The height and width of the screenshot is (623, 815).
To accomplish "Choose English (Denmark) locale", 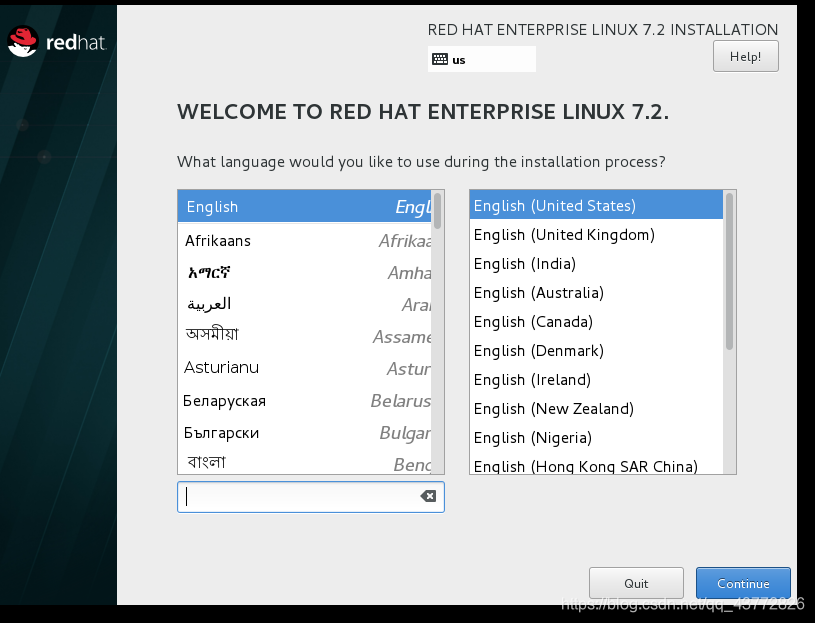I will point(596,351).
